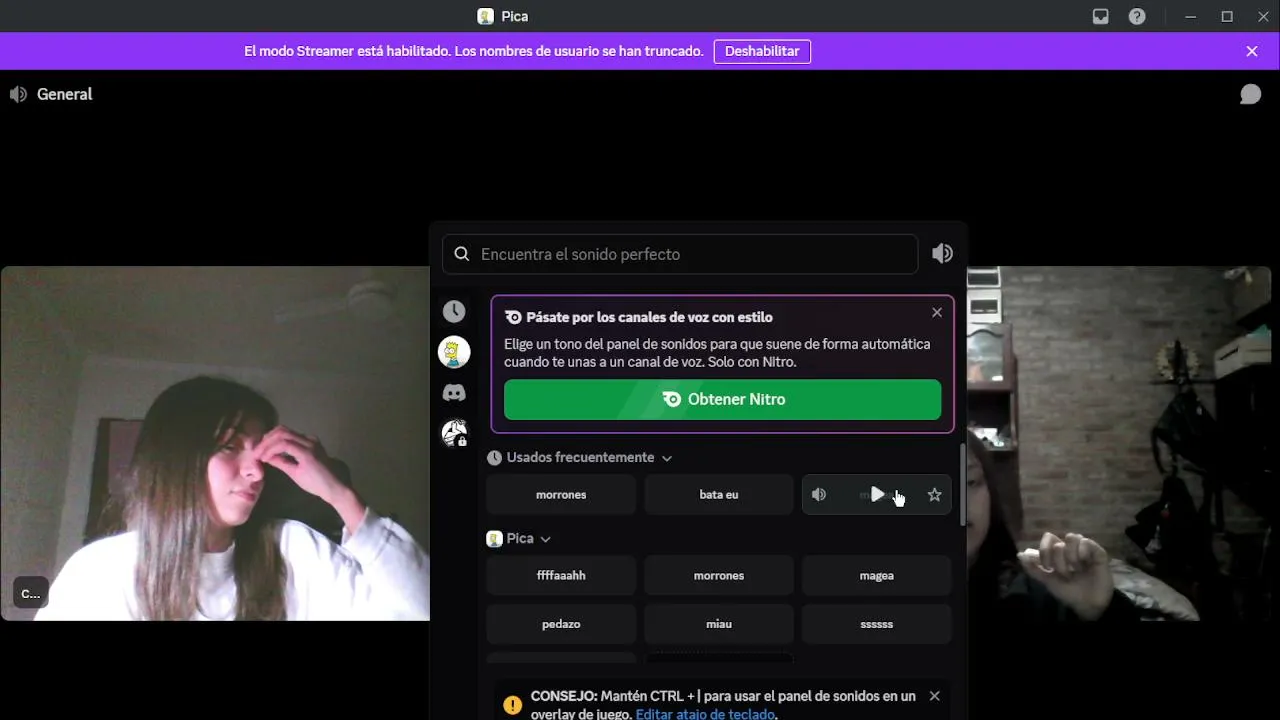This screenshot has width=1280, height=720.
Task: Click the Deshabilitar streamer mode button
Action: tap(762, 51)
